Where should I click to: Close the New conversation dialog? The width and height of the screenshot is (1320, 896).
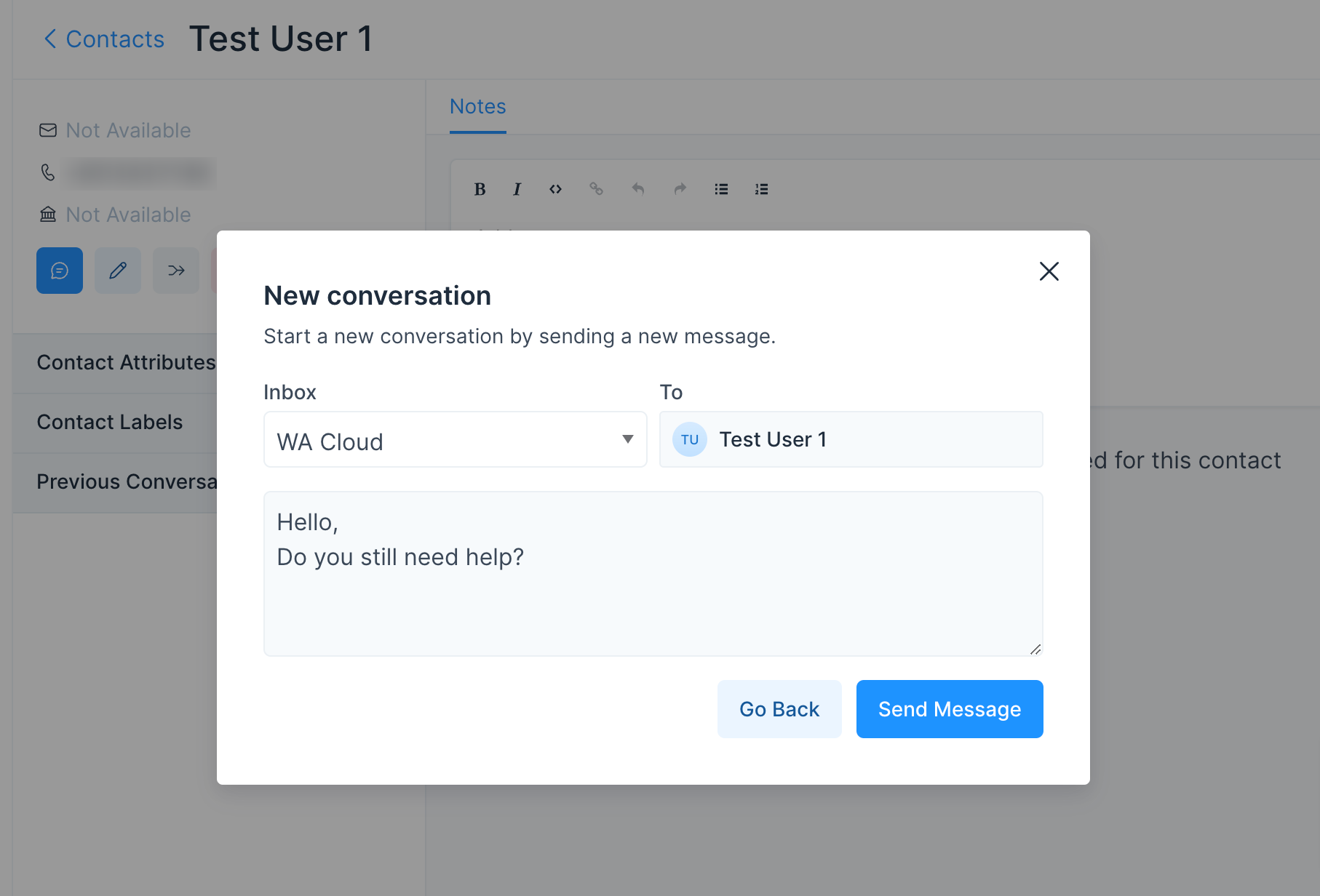coord(1049,271)
